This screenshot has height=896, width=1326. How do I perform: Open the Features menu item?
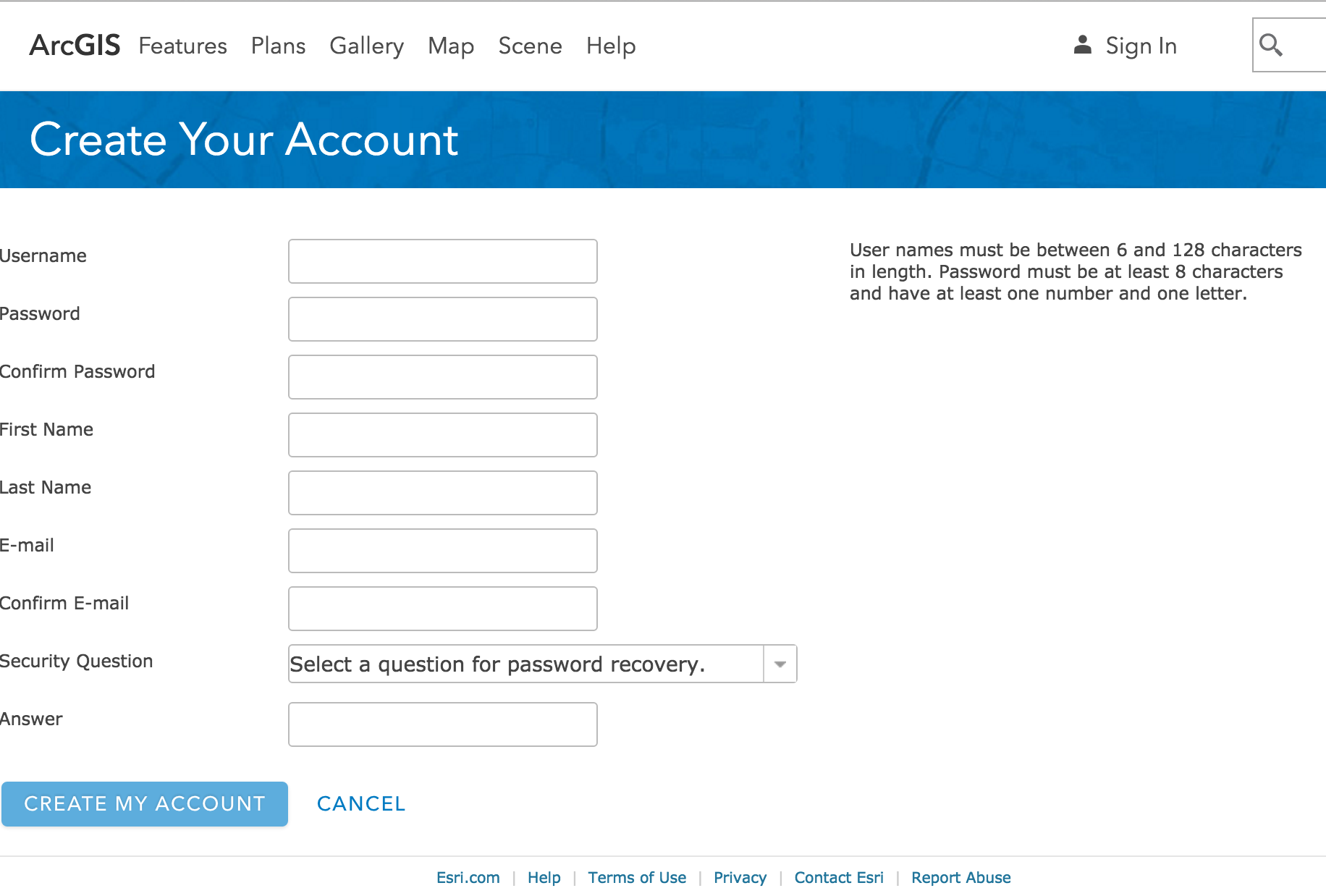point(183,46)
